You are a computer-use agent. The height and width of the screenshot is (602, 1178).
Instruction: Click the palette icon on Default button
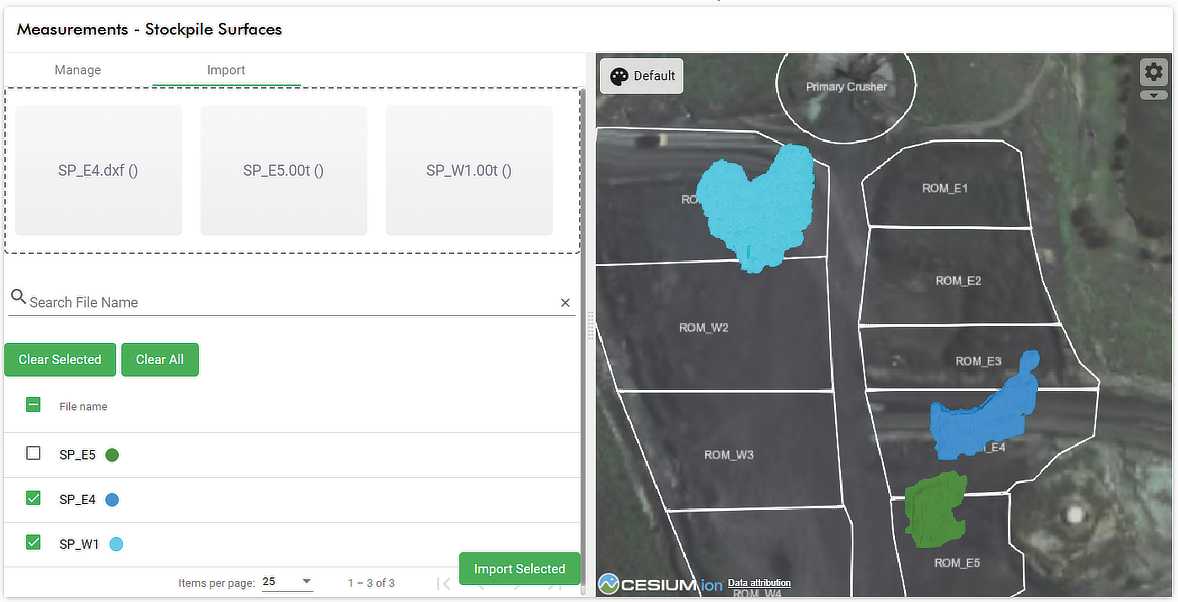coord(619,76)
